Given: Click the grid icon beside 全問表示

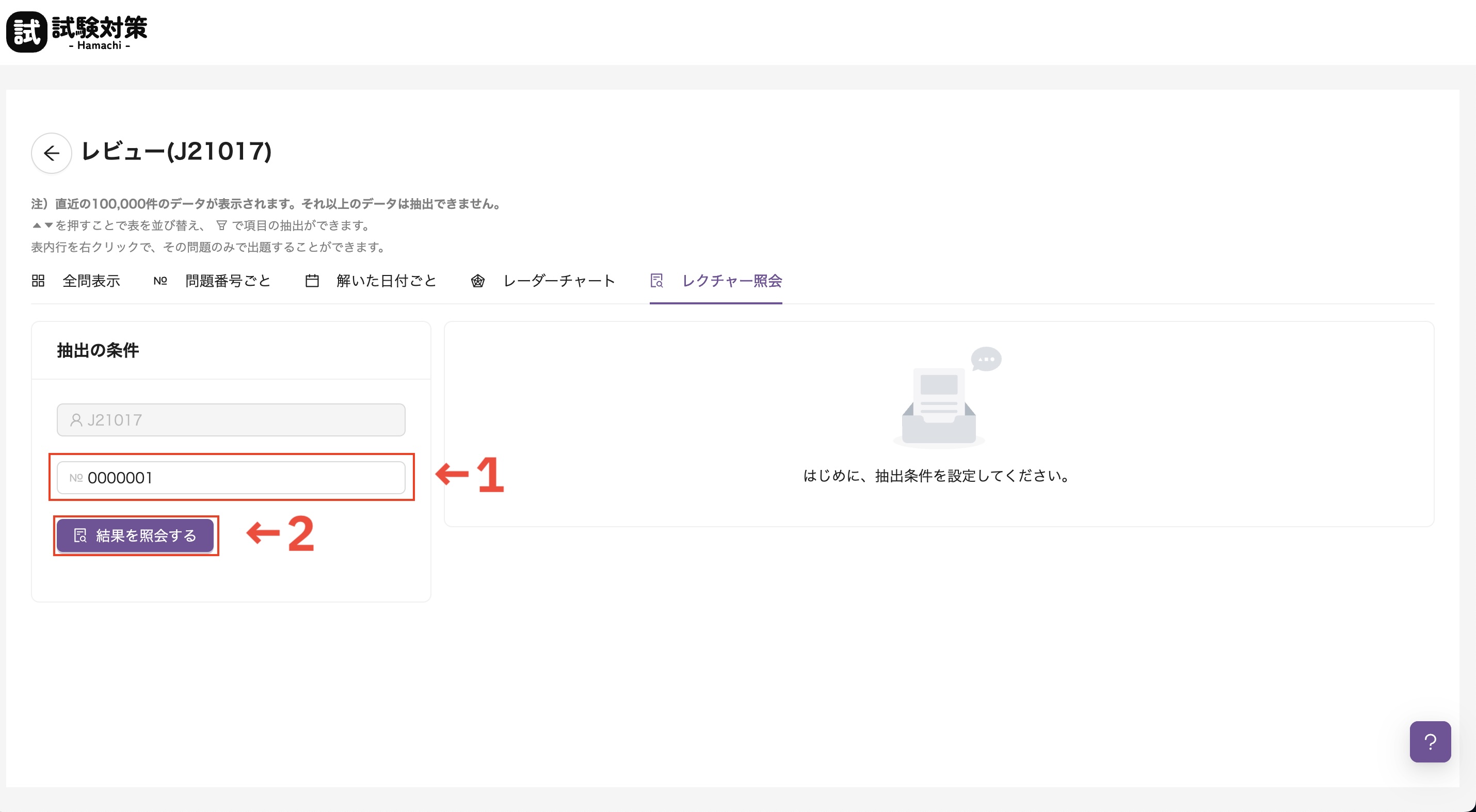Looking at the screenshot, I should [x=38, y=281].
